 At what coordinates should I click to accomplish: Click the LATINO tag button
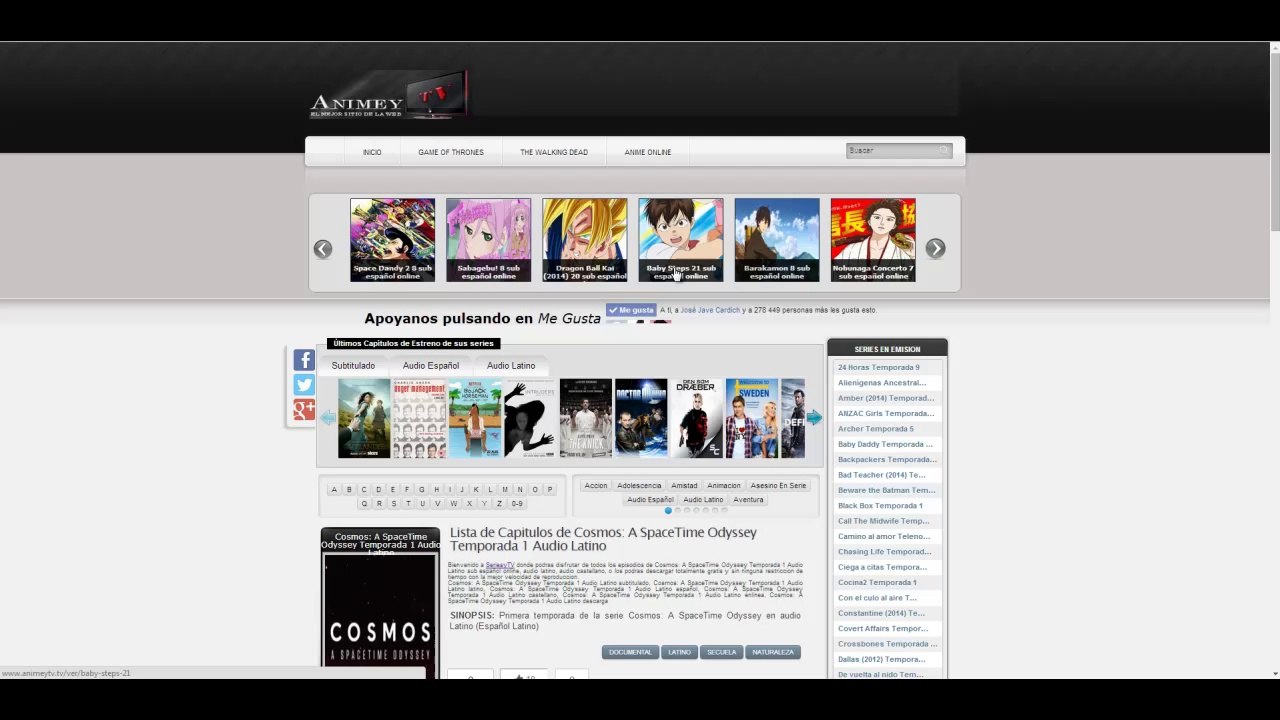pyautogui.click(x=680, y=652)
